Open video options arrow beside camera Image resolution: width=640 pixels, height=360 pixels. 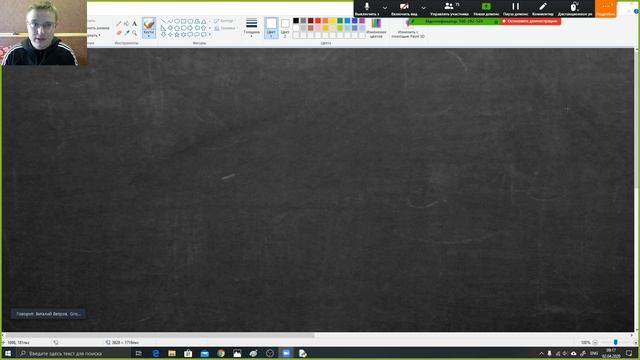pos(423,7)
